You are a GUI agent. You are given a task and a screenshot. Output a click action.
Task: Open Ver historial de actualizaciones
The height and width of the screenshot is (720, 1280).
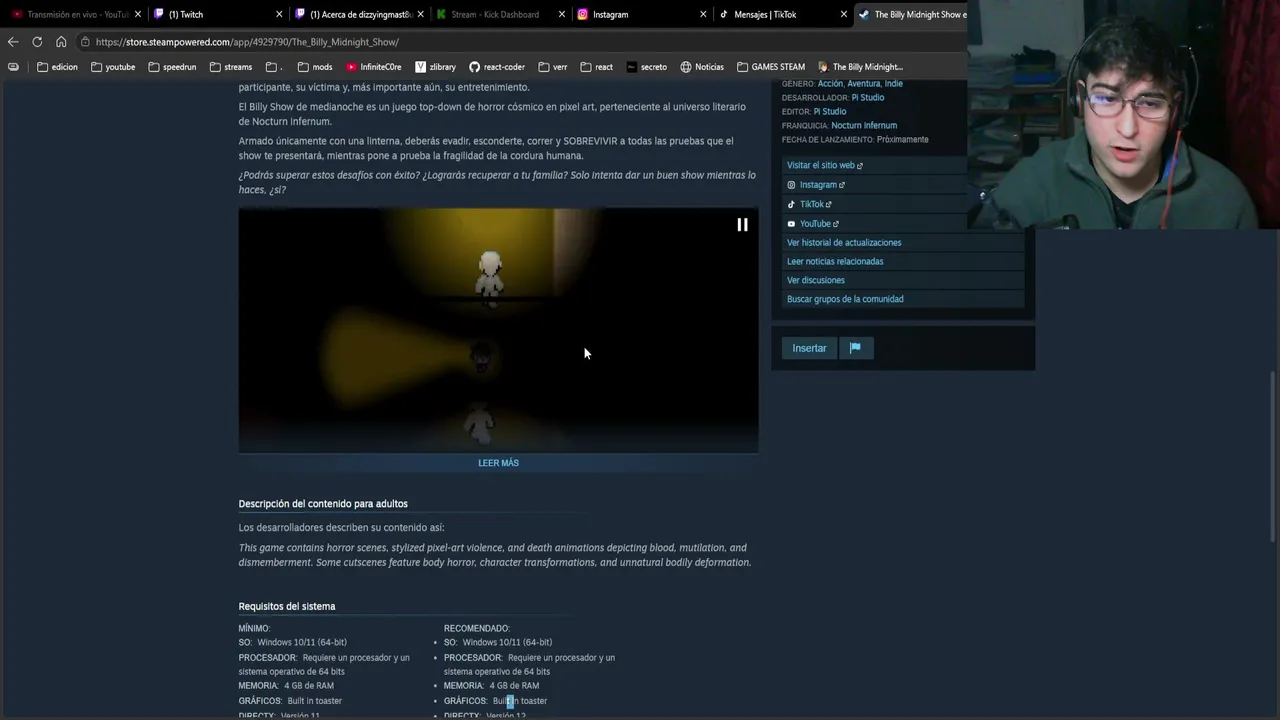pyautogui.click(x=844, y=242)
